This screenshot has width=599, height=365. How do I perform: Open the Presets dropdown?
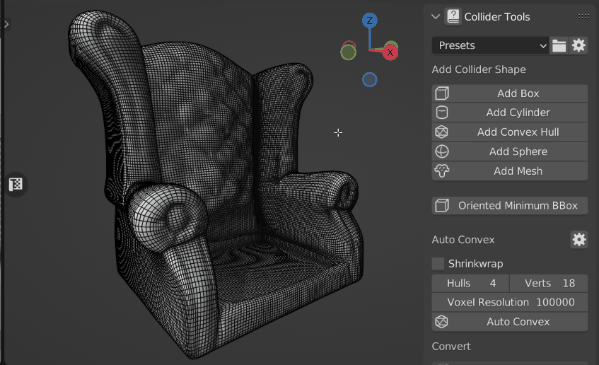(490, 45)
